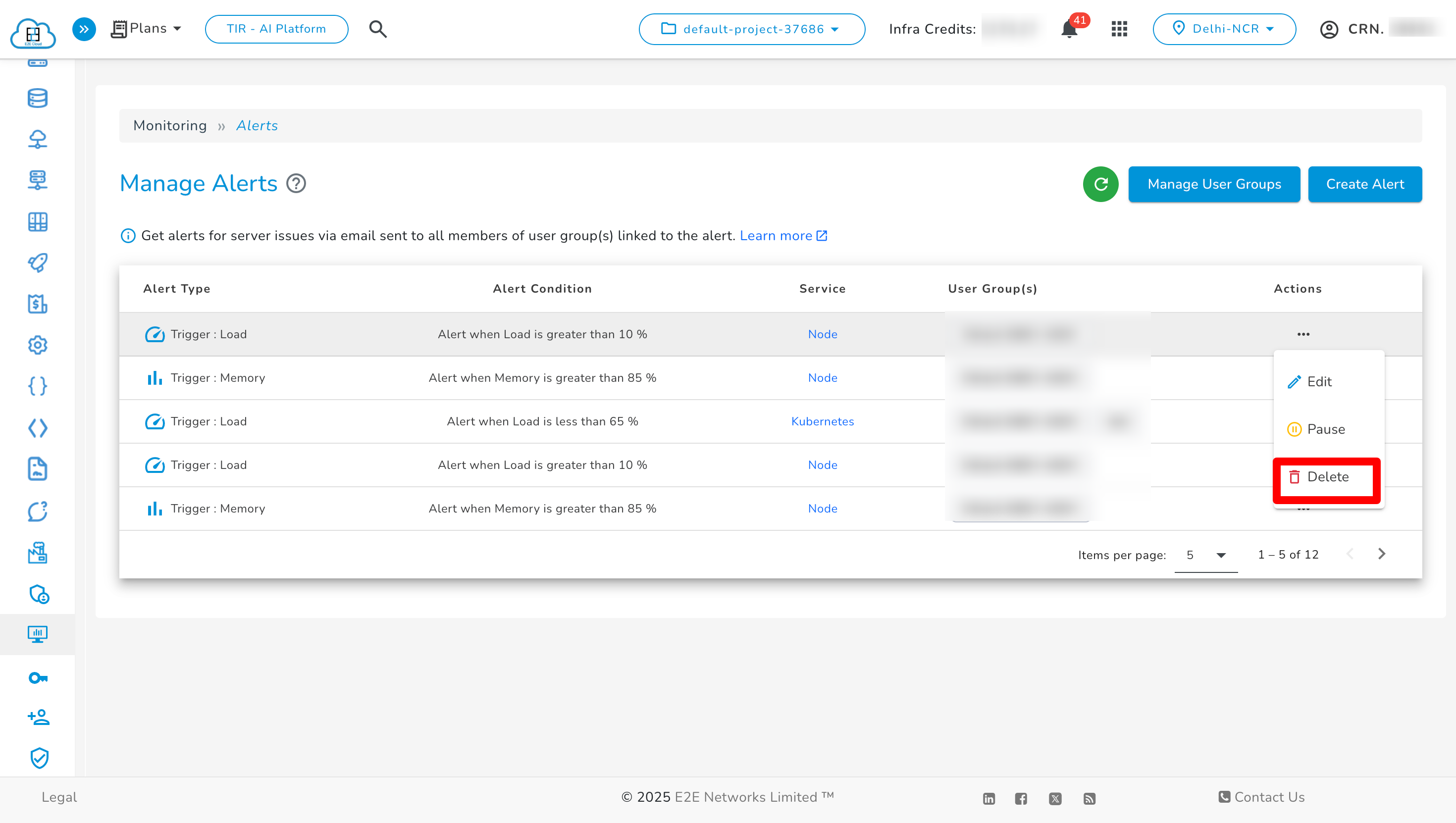Click the help icon beside Manage Alerts

coord(296,184)
